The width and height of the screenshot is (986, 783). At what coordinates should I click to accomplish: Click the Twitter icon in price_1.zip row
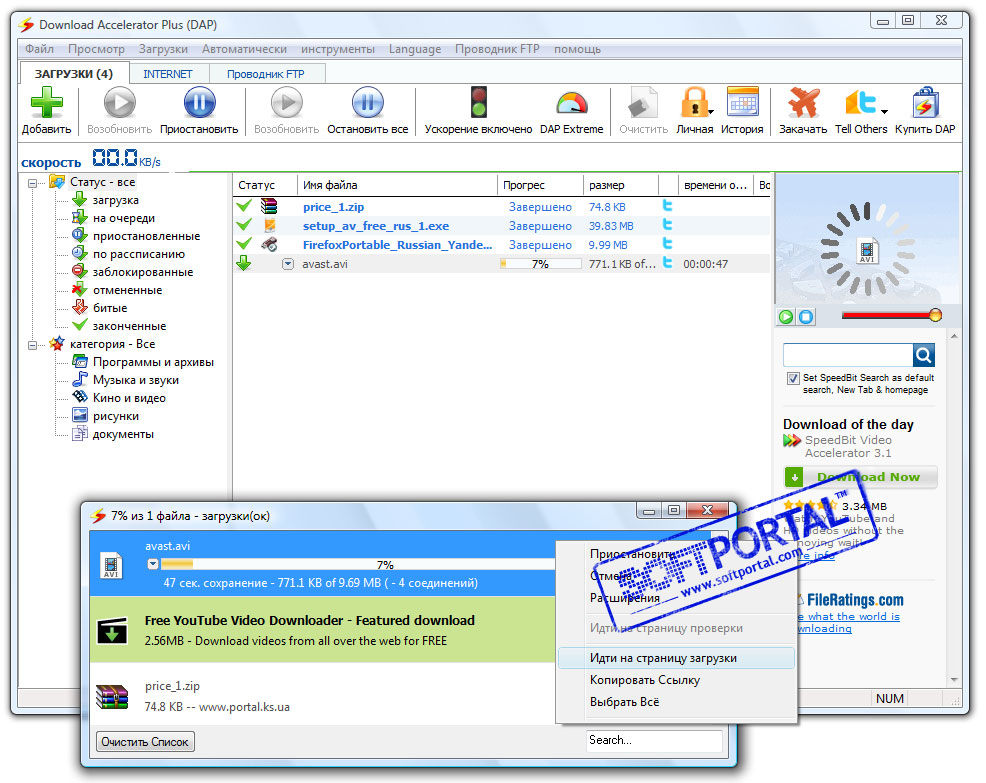pyautogui.click(x=668, y=206)
